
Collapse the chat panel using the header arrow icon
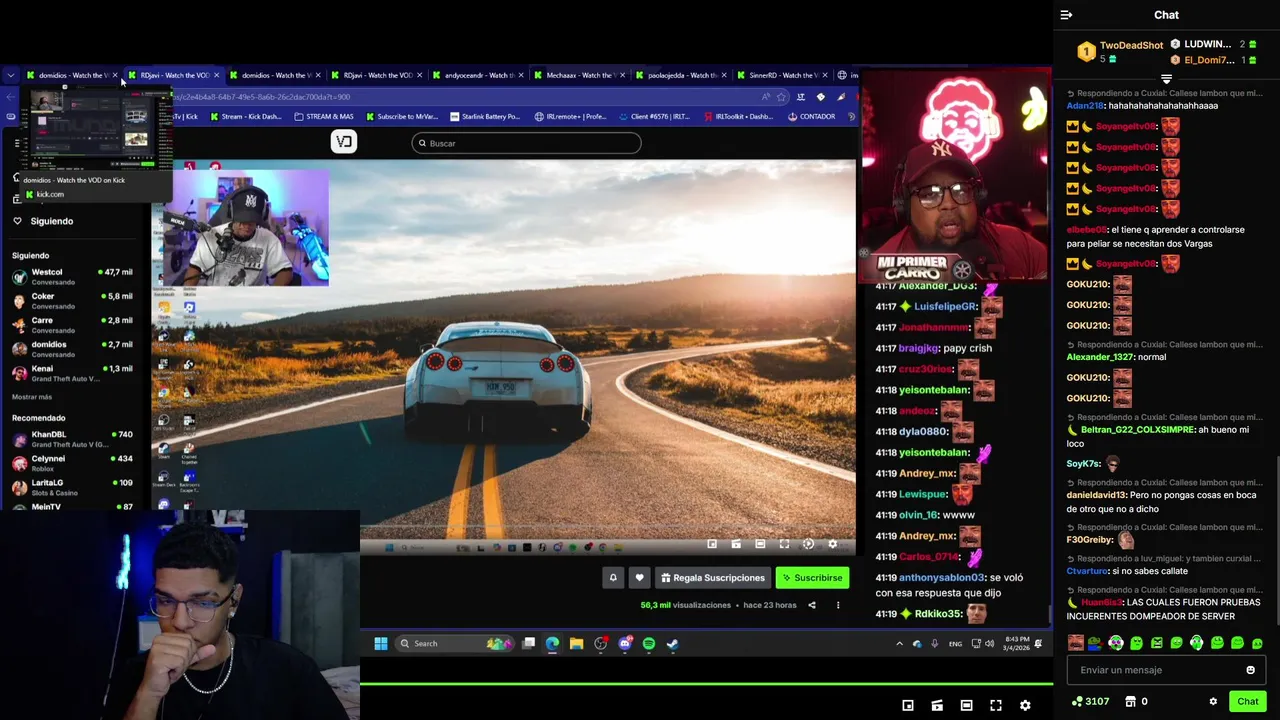pos(1066,15)
